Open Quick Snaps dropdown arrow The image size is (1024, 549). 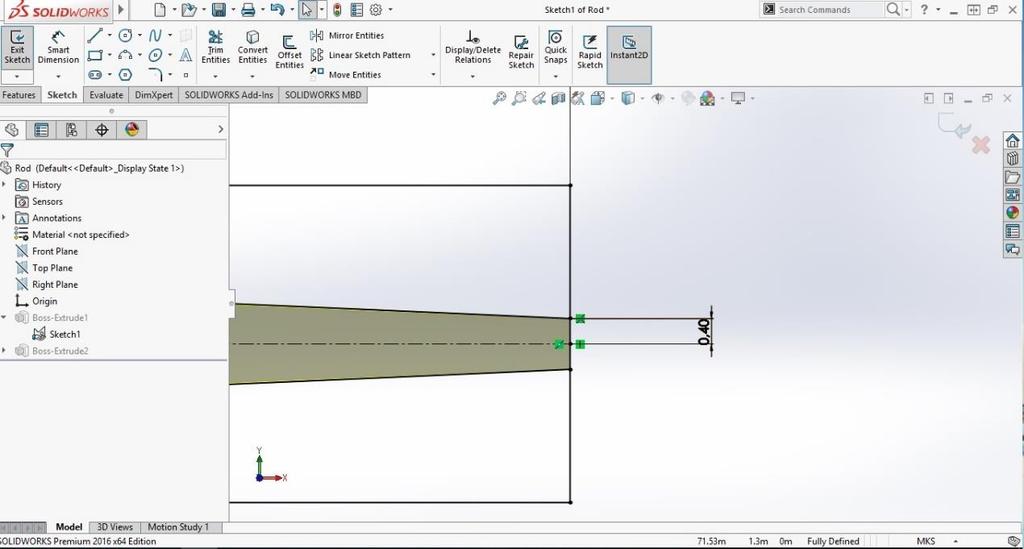point(556,77)
